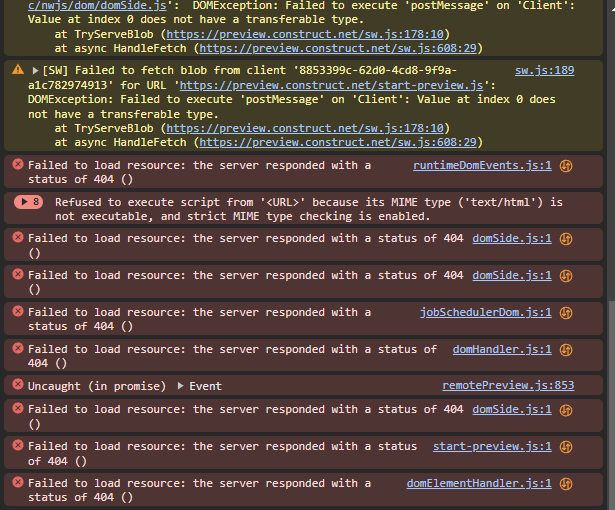Viewport: 615px width, 510px height.
Task: Click red error icon on Uncaught (in promise) row
Action: tap(17, 386)
